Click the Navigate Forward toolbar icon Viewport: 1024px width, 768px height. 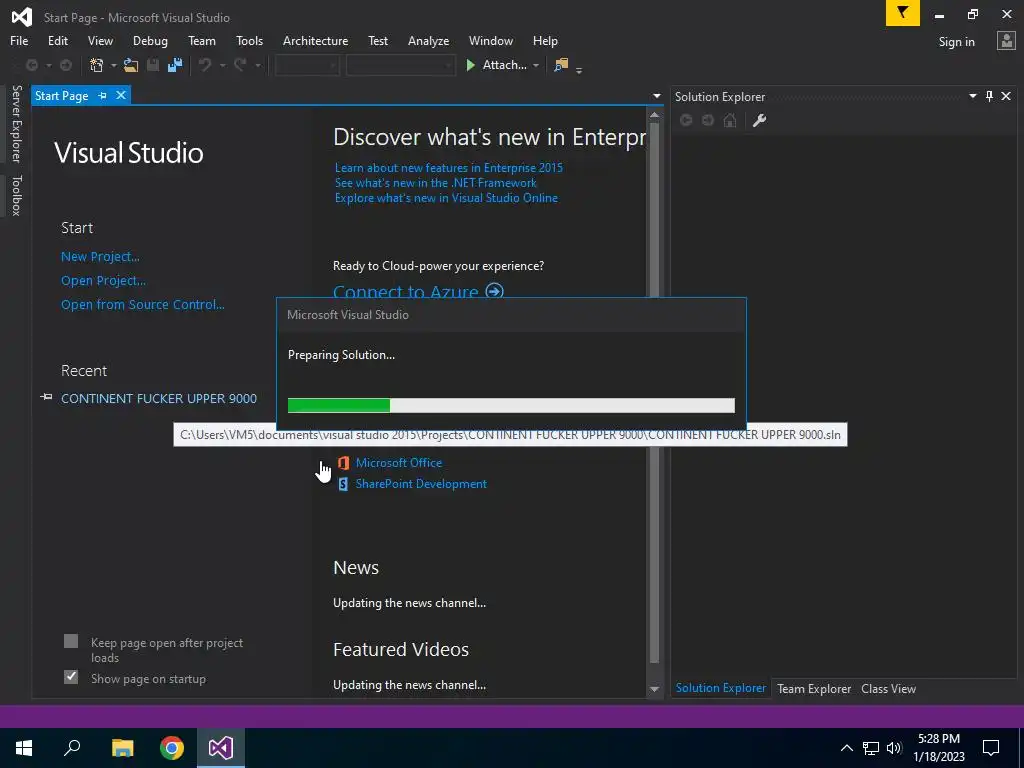[x=66, y=65]
